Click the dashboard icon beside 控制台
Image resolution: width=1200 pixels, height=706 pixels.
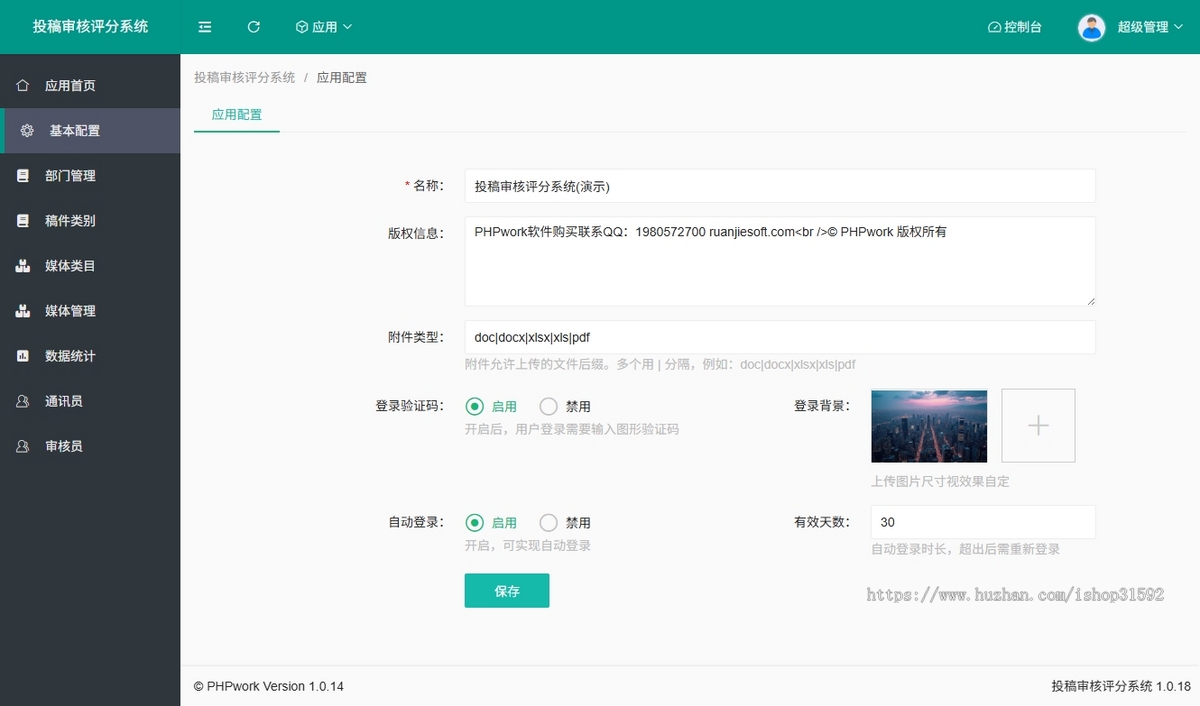click(x=994, y=27)
